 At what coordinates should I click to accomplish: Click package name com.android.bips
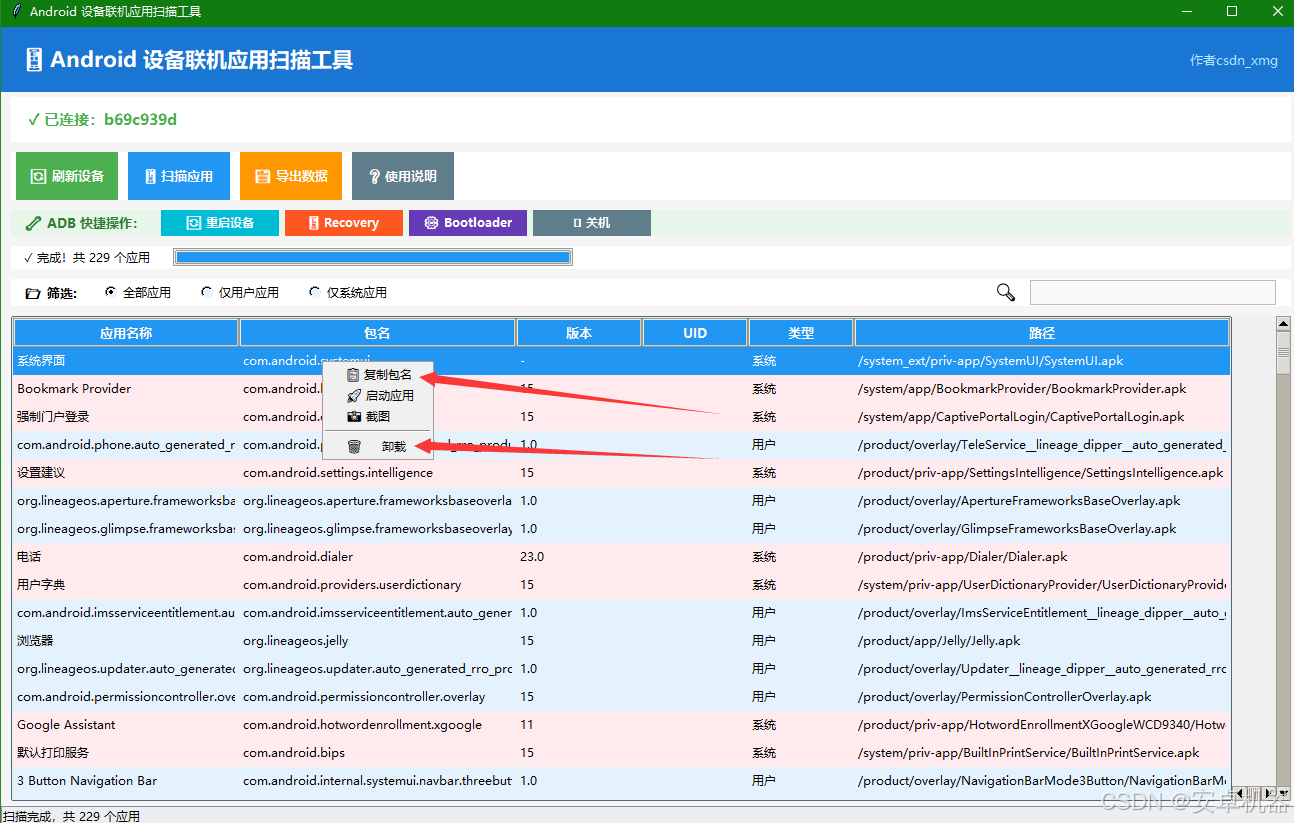click(x=292, y=753)
